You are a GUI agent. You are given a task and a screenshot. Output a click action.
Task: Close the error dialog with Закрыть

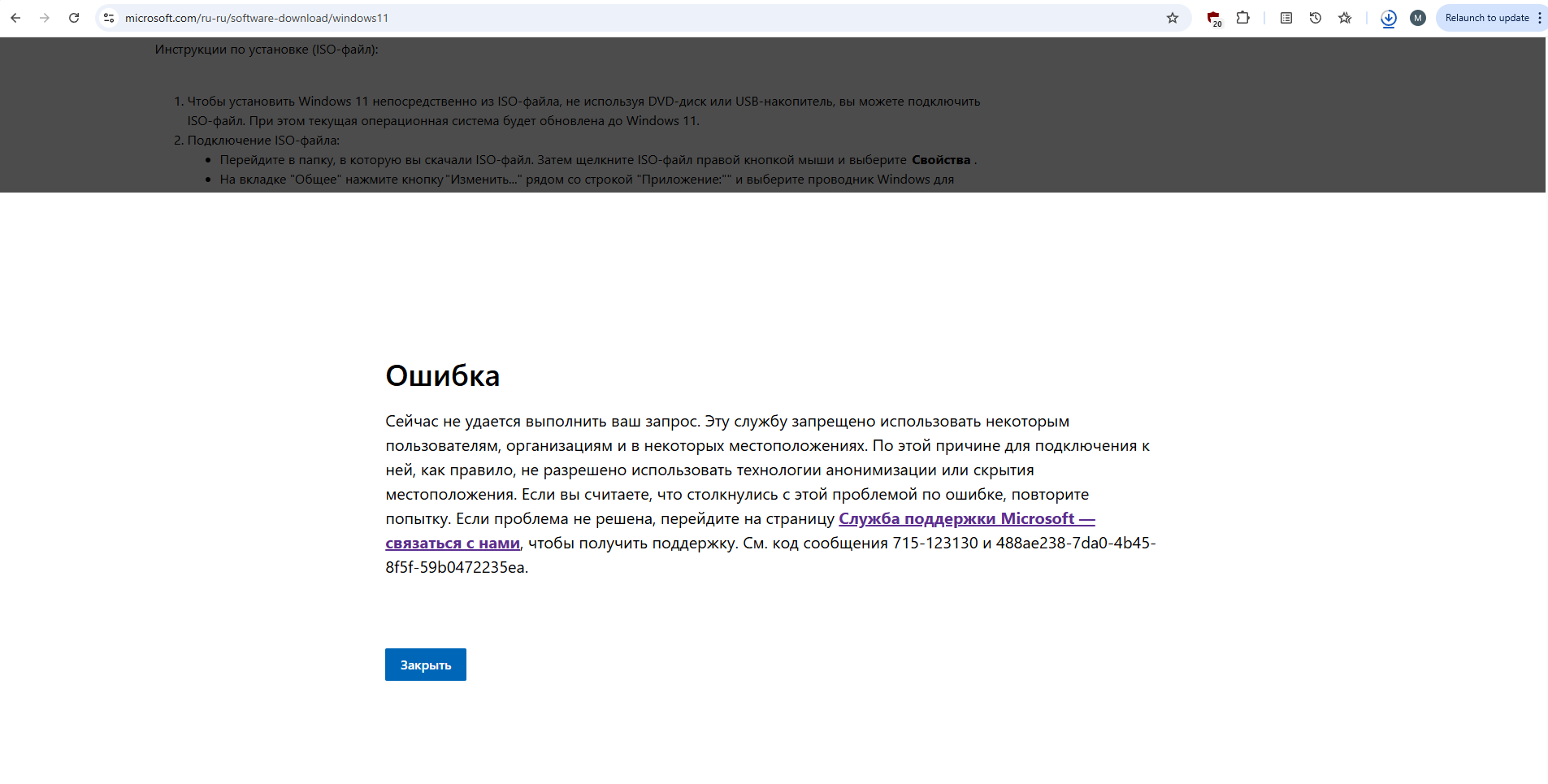click(426, 665)
